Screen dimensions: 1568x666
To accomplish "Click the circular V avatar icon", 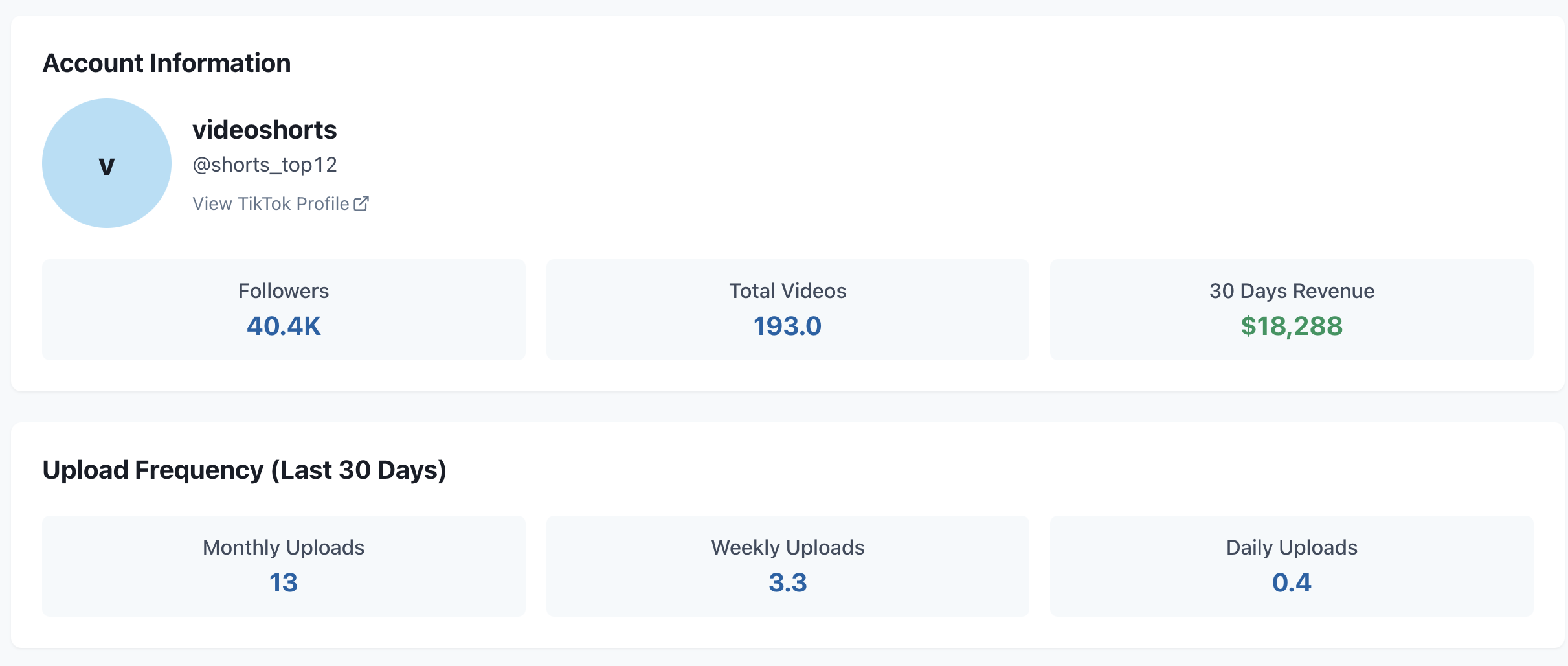I will [x=106, y=164].
